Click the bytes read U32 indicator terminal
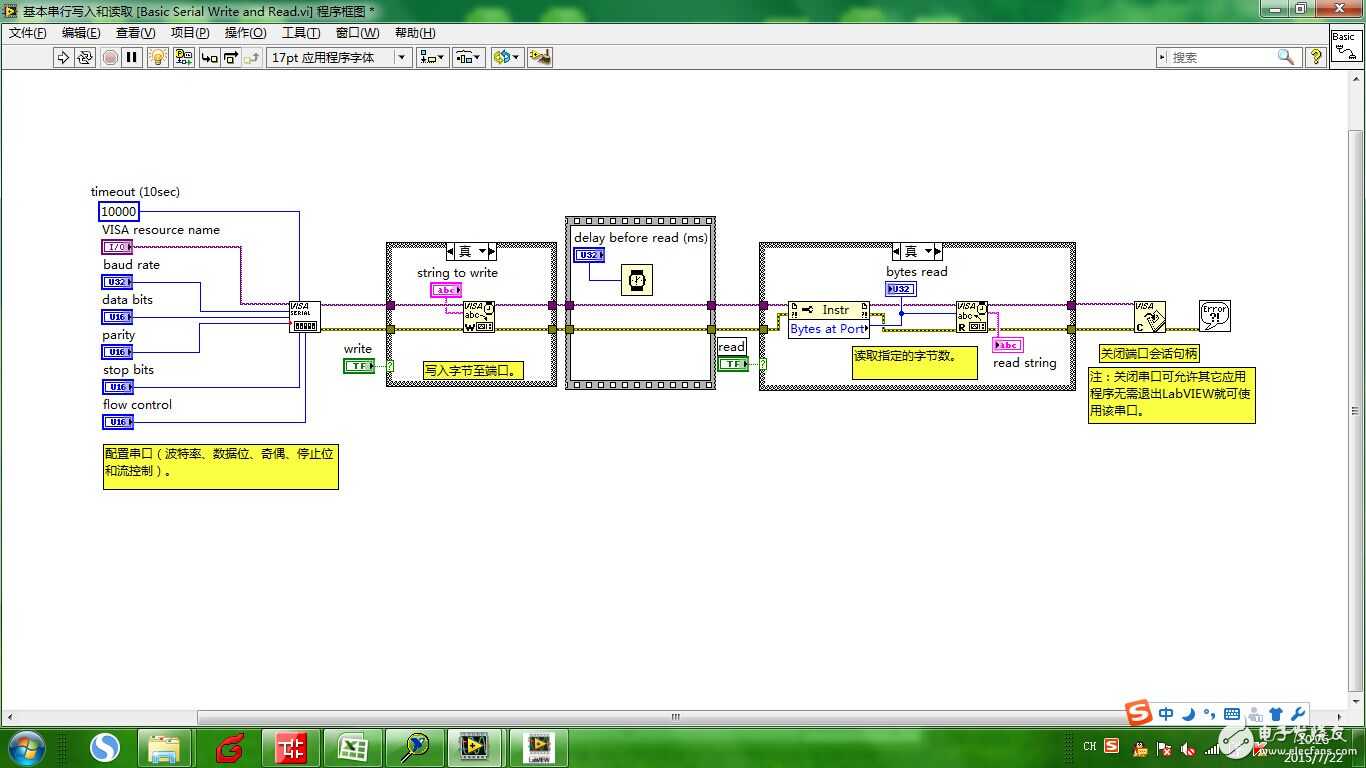 coord(901,289)
